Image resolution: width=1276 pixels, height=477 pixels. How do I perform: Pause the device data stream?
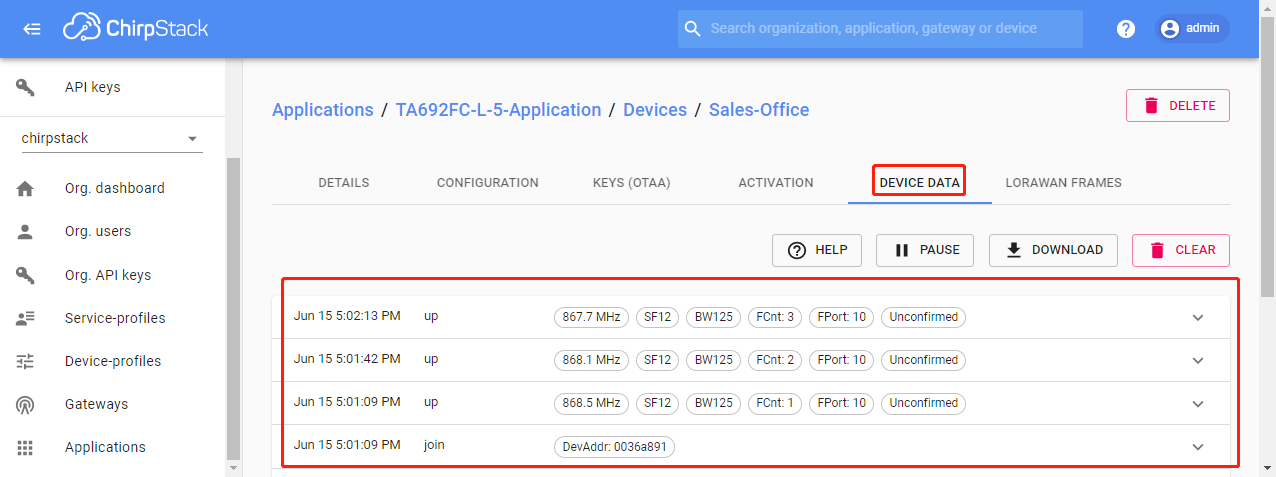925,250
